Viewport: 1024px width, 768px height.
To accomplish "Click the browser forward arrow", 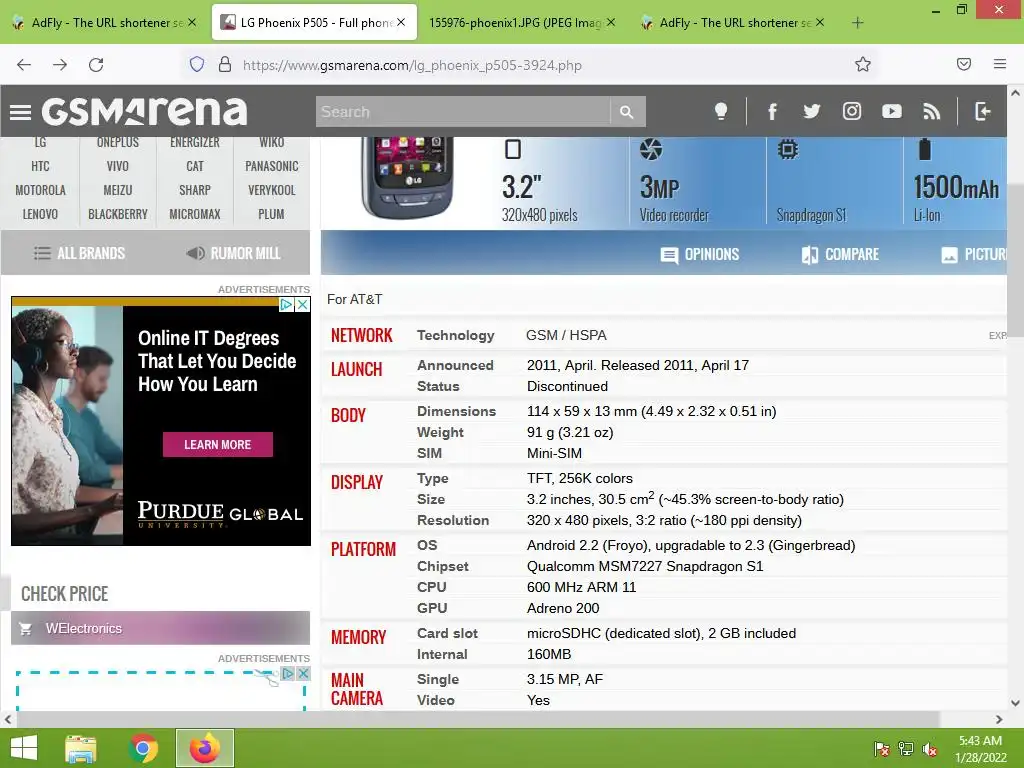I will (x=60, y=65).
